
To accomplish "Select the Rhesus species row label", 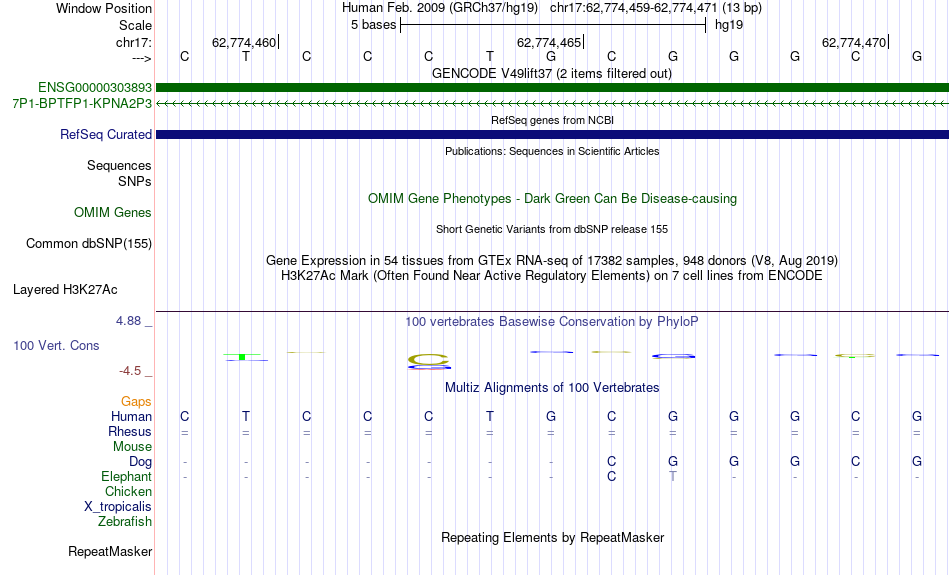I will [130, 431].
